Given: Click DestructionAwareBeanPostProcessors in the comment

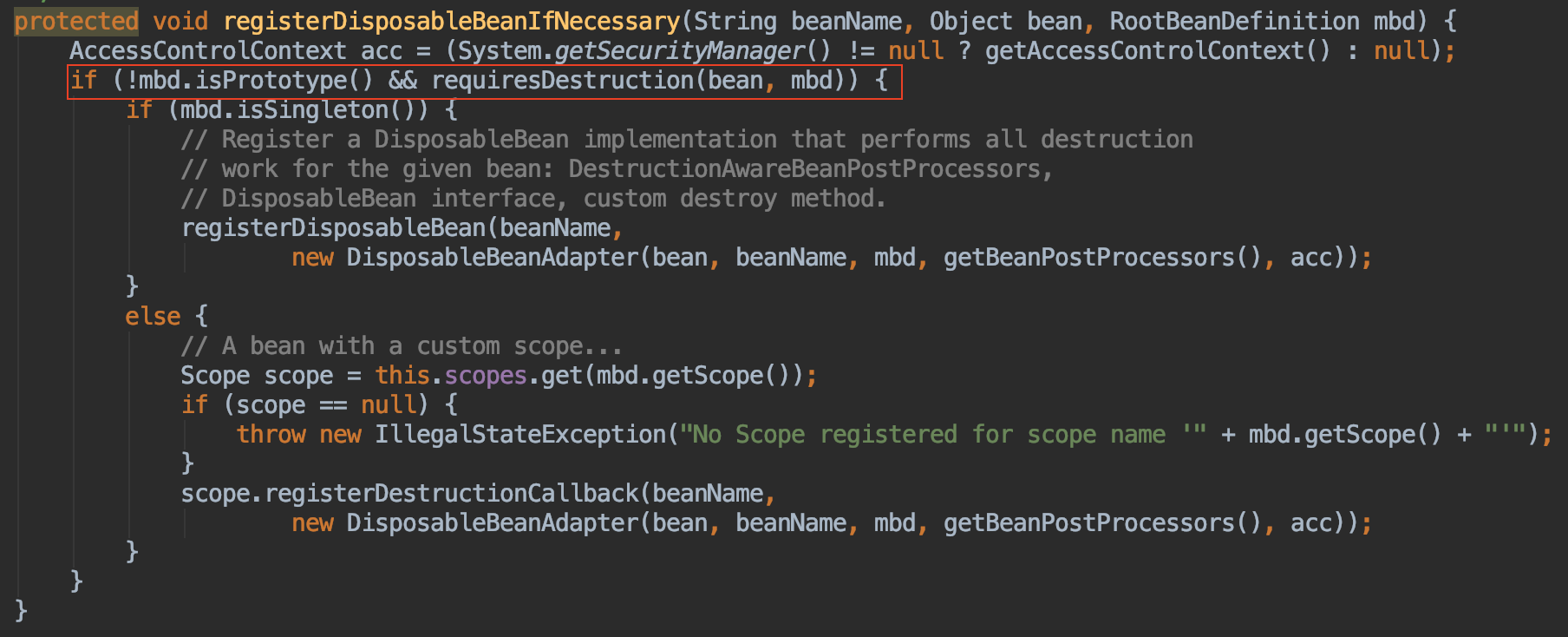Looking at the screenshot, I should click(x=804, y=169).
